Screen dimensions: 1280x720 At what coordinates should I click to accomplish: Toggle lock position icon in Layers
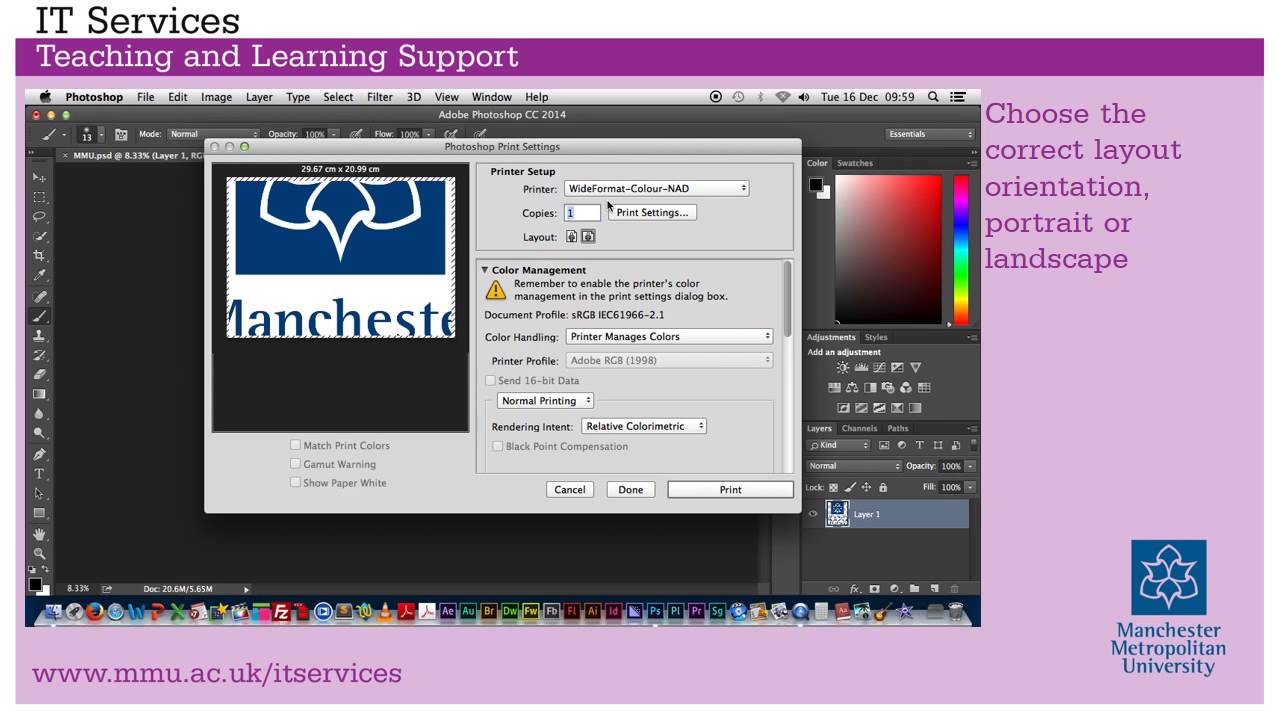866,487
